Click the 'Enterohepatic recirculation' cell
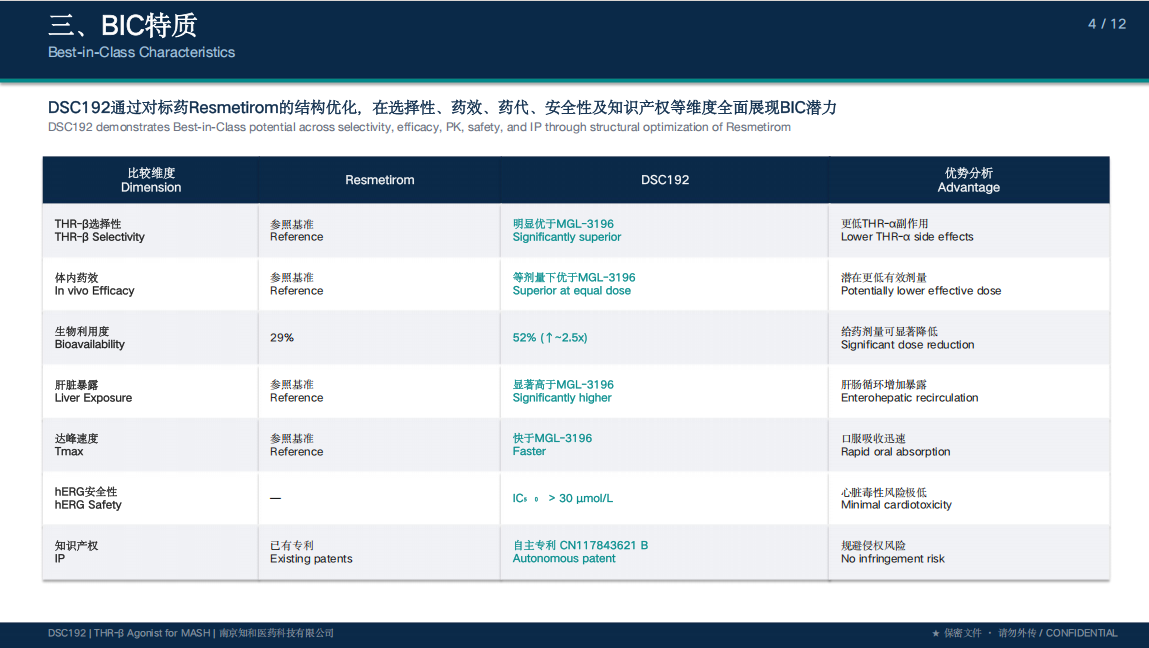 [x=909, y=391]
